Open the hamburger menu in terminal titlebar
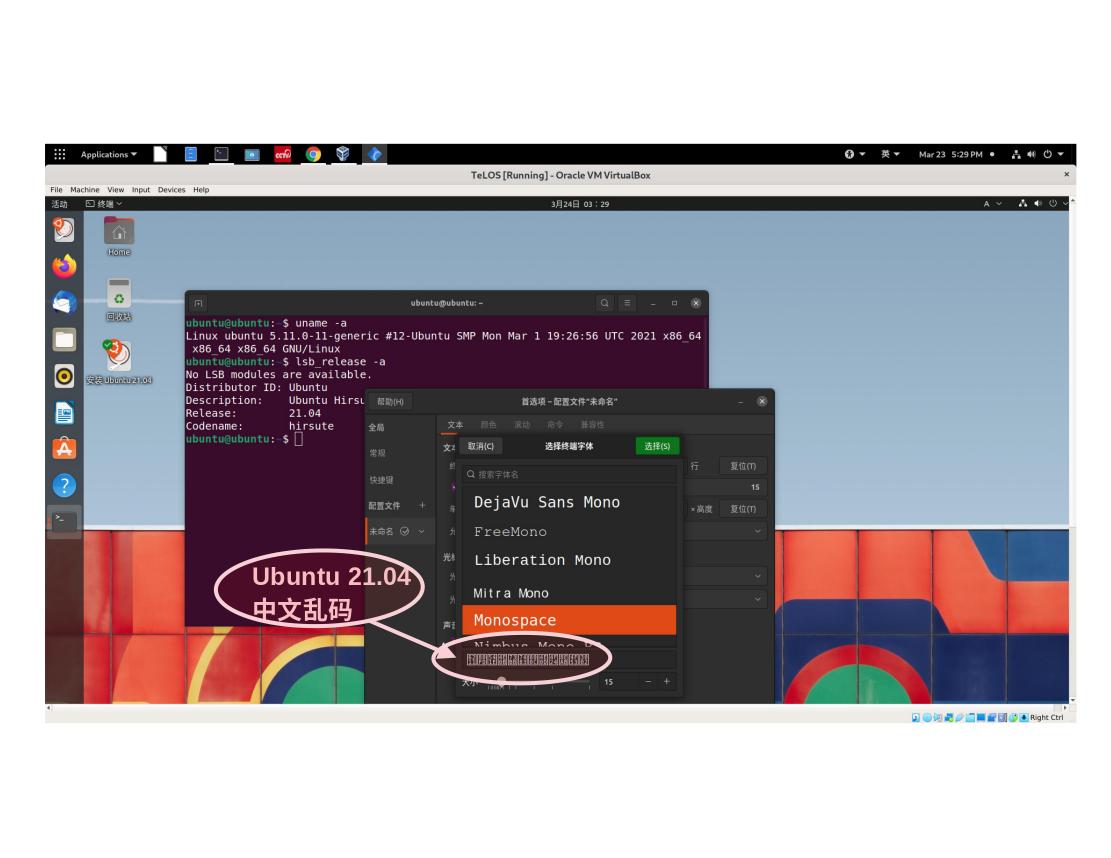 coord(627,303)
